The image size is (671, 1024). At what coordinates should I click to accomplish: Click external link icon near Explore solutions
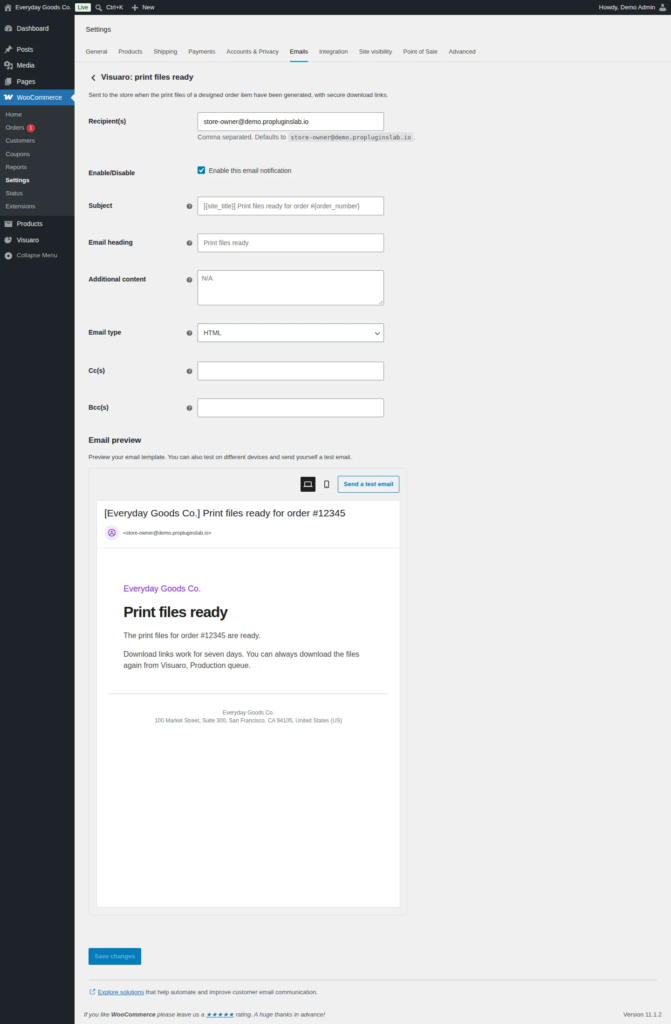pos(92,991)
